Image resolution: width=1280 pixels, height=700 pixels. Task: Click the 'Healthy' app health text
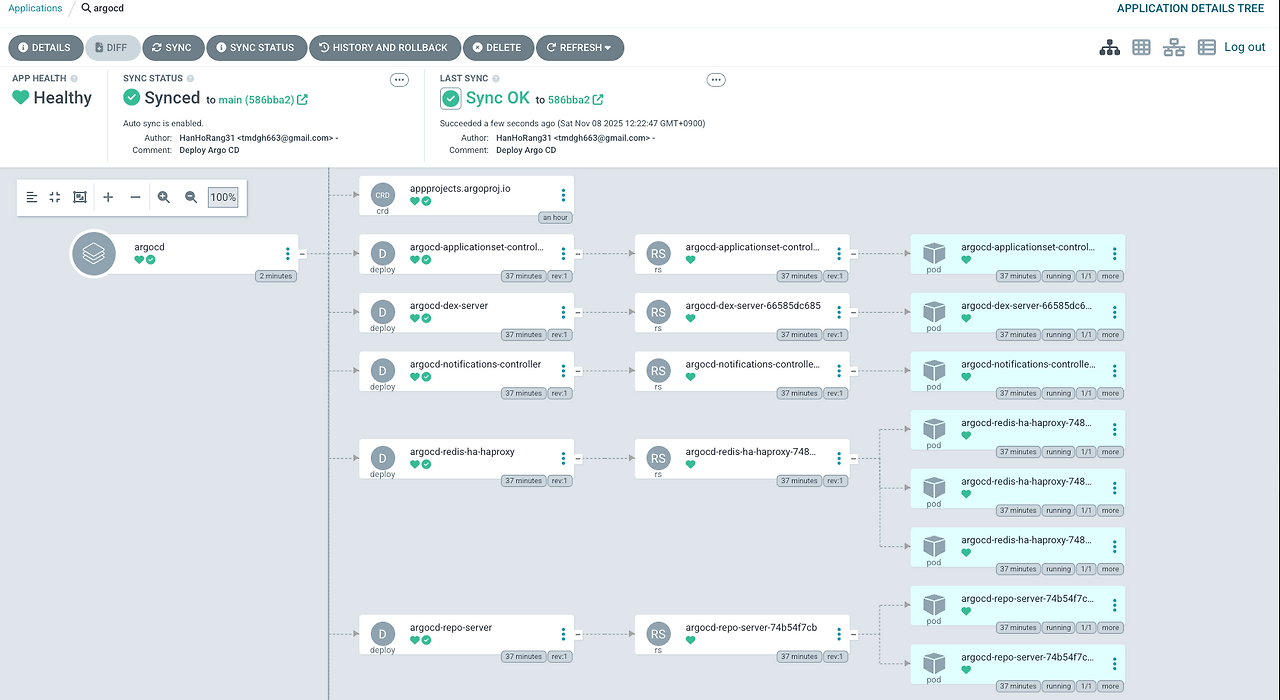pyautogui.click(x=62, y=98)
